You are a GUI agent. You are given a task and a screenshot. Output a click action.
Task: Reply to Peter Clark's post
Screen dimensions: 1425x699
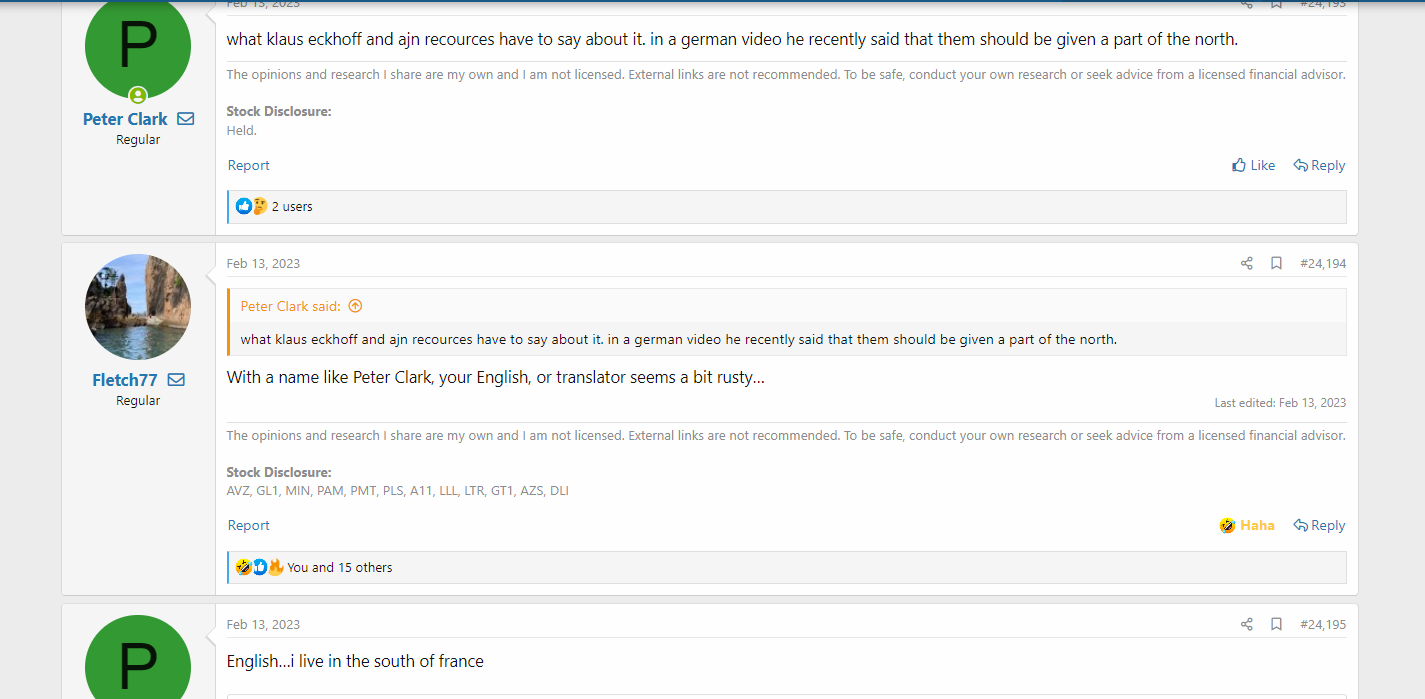click(1319, 165)
